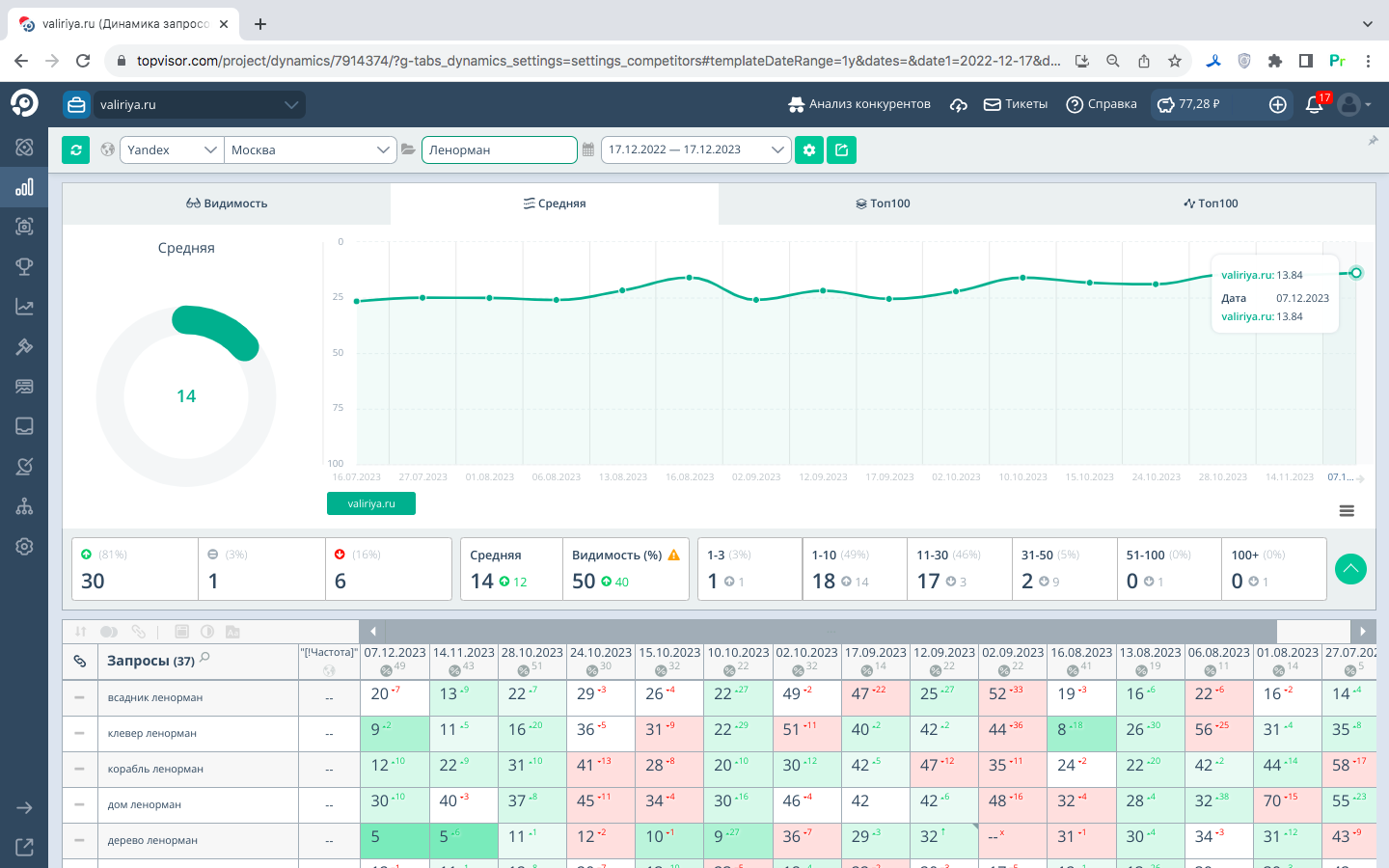Click the external link icon in the sidebar
The width and height of the screenshot is (1389, 868).
pos(24,847)
